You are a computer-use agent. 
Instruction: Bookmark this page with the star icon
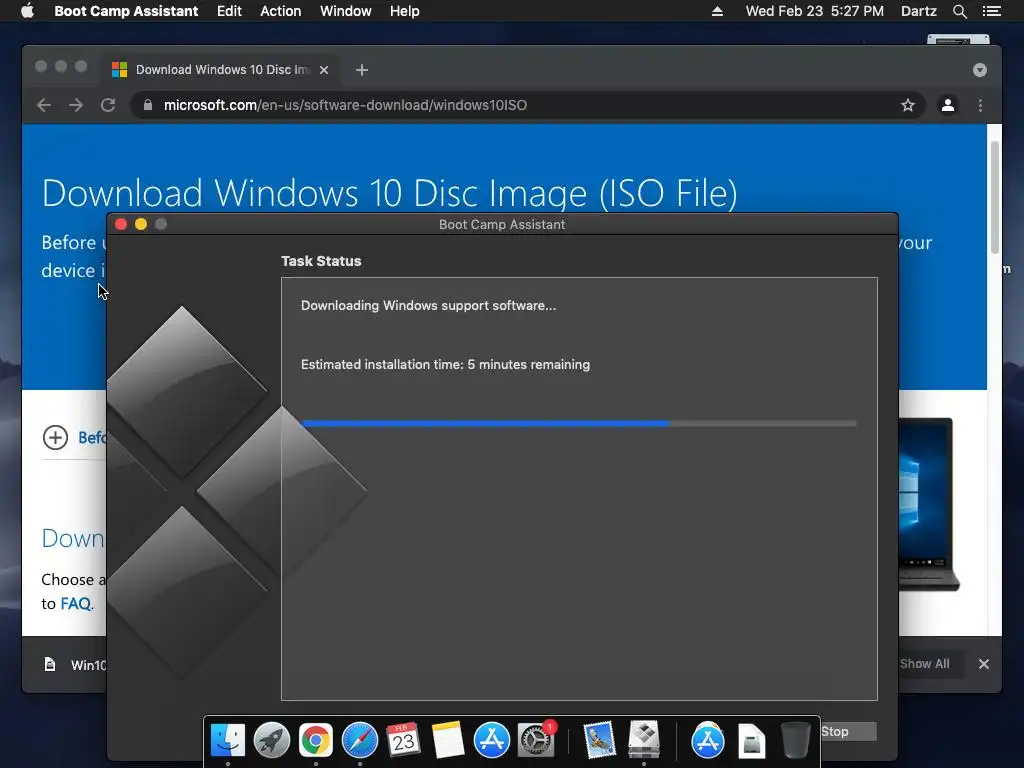908,105
